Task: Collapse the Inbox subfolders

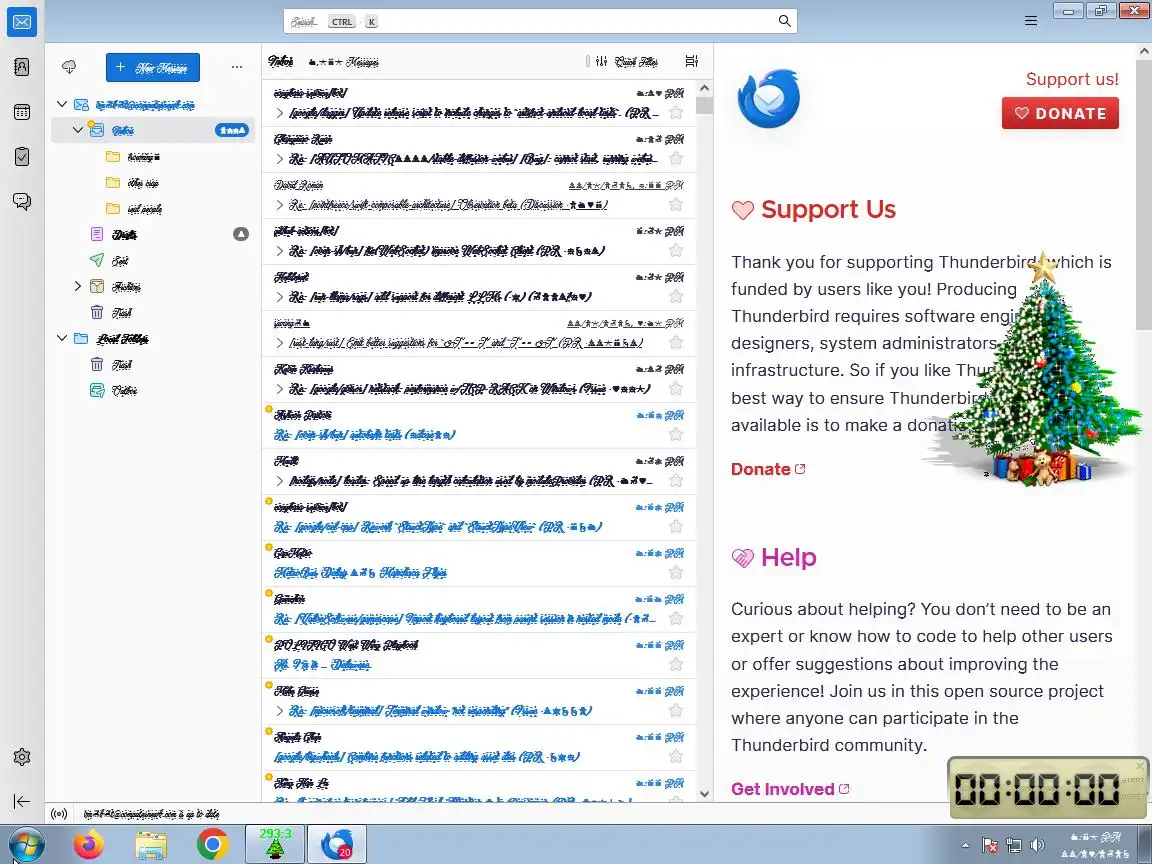Action: coord(78,130)
